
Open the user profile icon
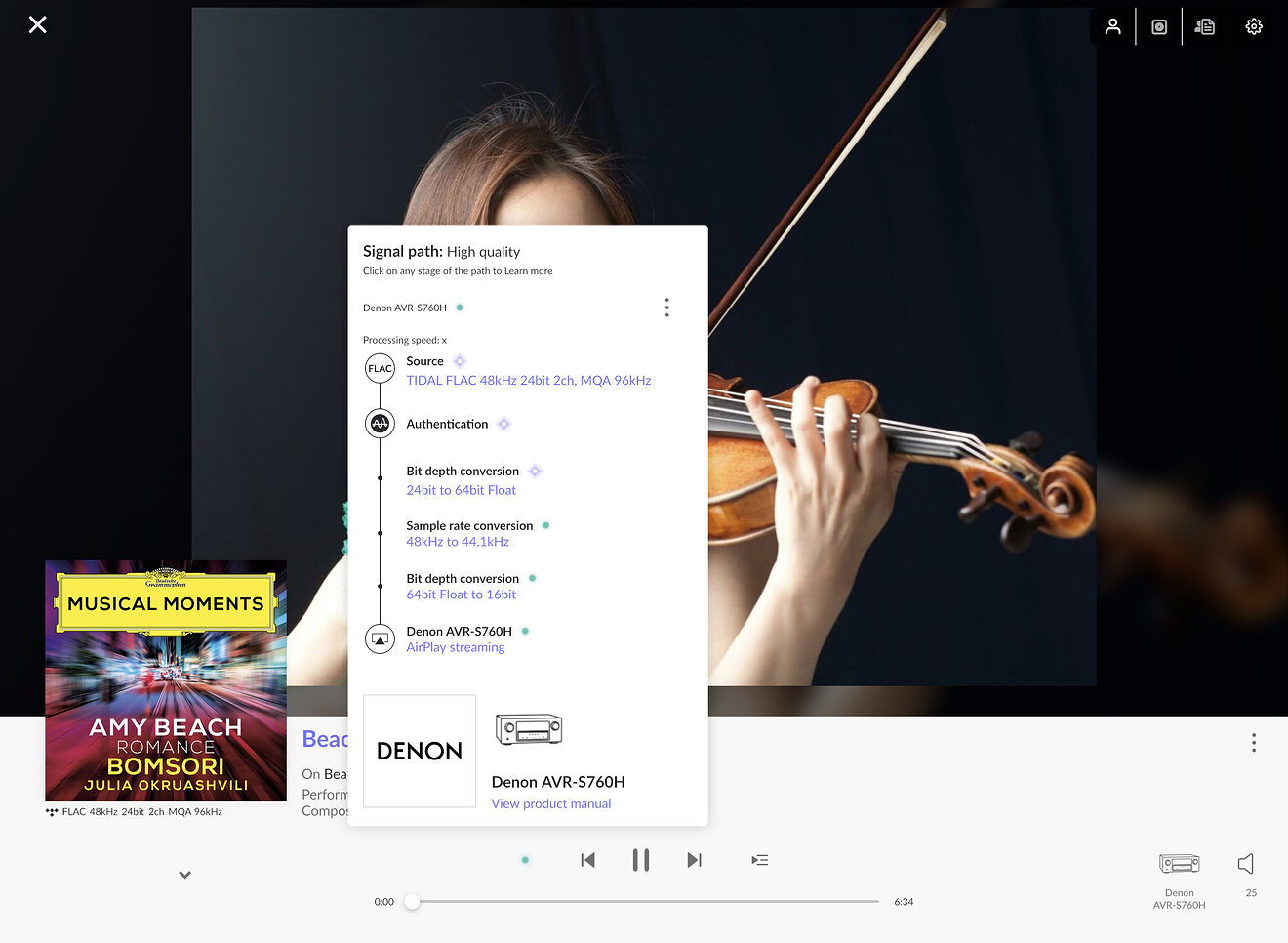pyautogui.click(x=1112, y=26)
